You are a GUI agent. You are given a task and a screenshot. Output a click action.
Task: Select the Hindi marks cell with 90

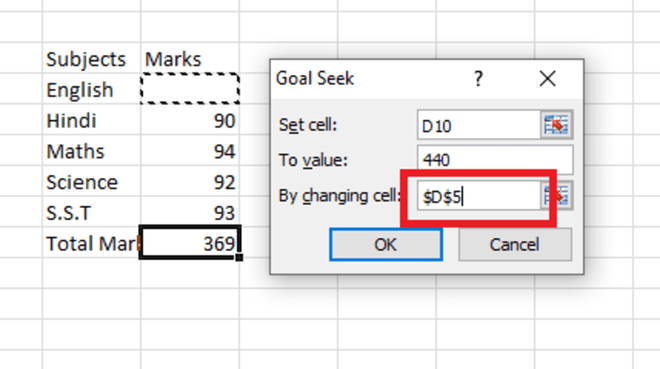tap(190, 120)
